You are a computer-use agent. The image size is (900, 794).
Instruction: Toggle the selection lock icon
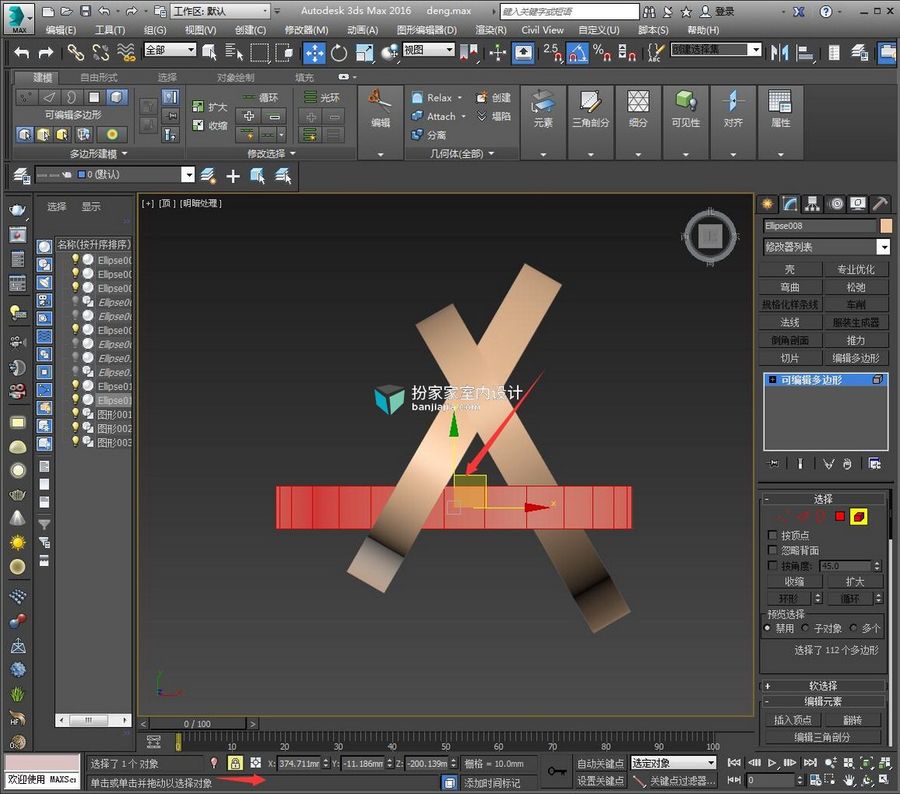click(x=235, y=762)
